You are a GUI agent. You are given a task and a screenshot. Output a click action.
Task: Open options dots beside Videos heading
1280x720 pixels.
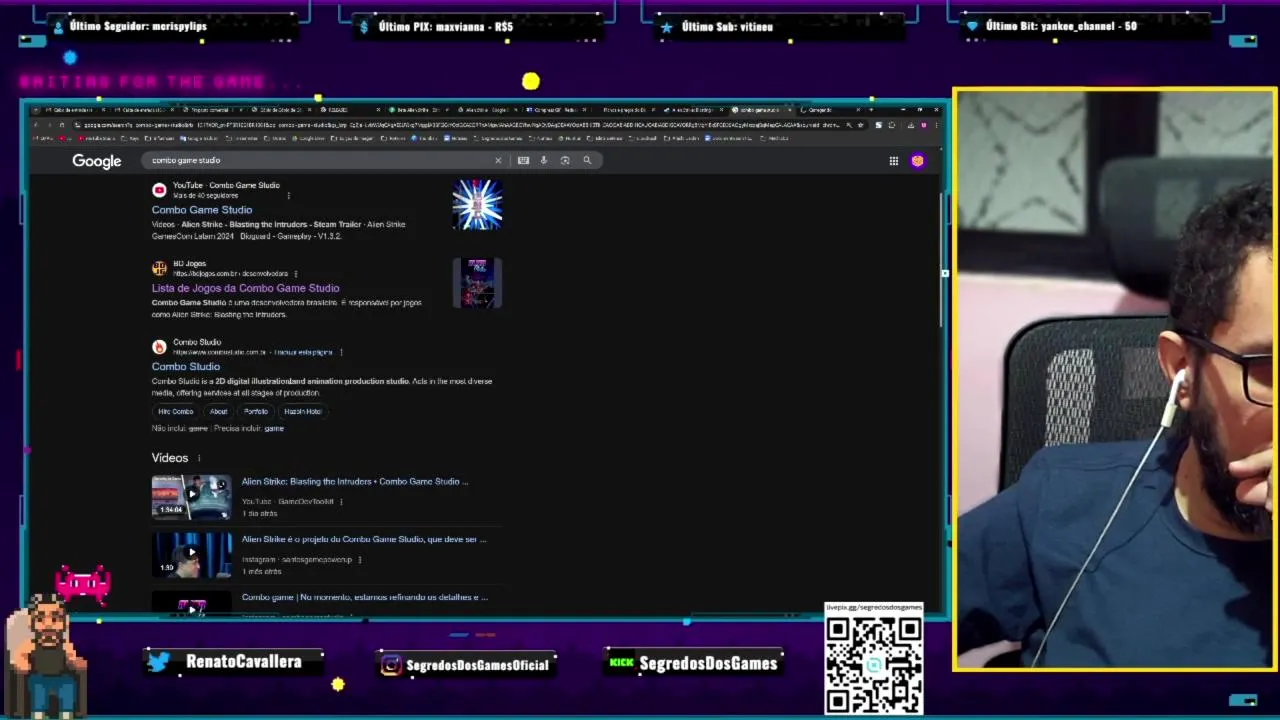click(x=199, y=458)
